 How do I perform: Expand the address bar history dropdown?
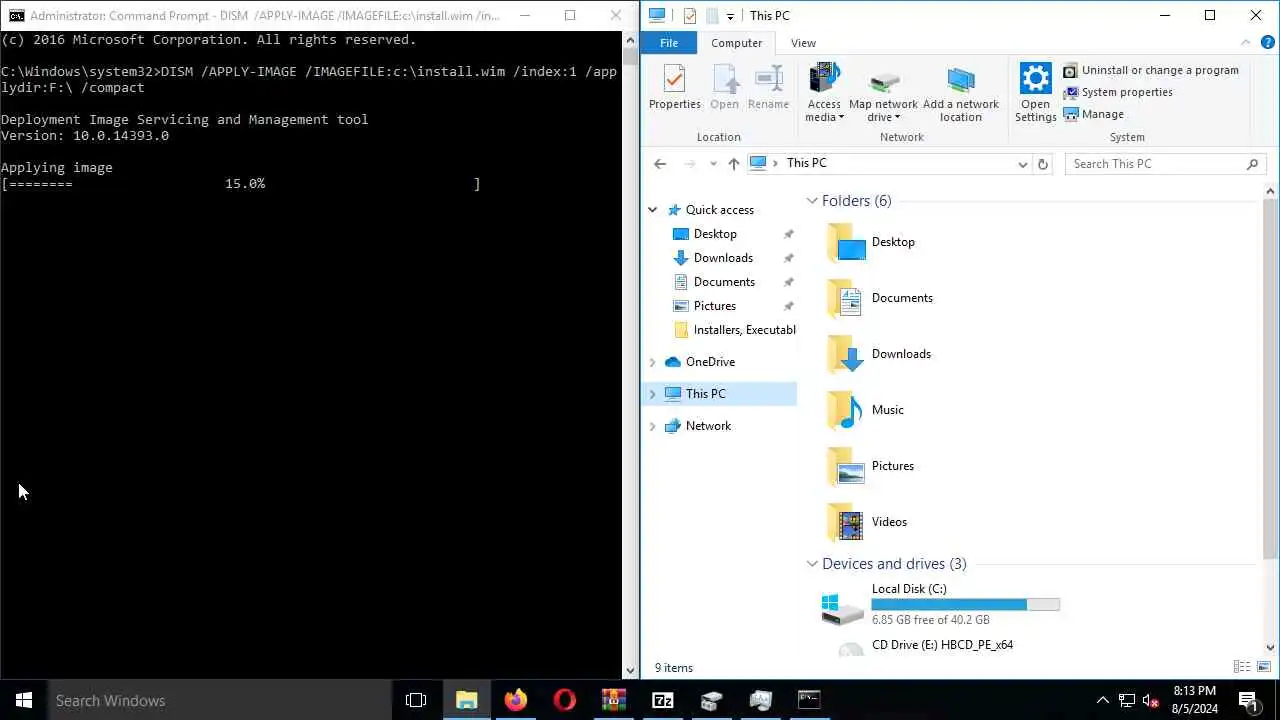click(1023, 164)
